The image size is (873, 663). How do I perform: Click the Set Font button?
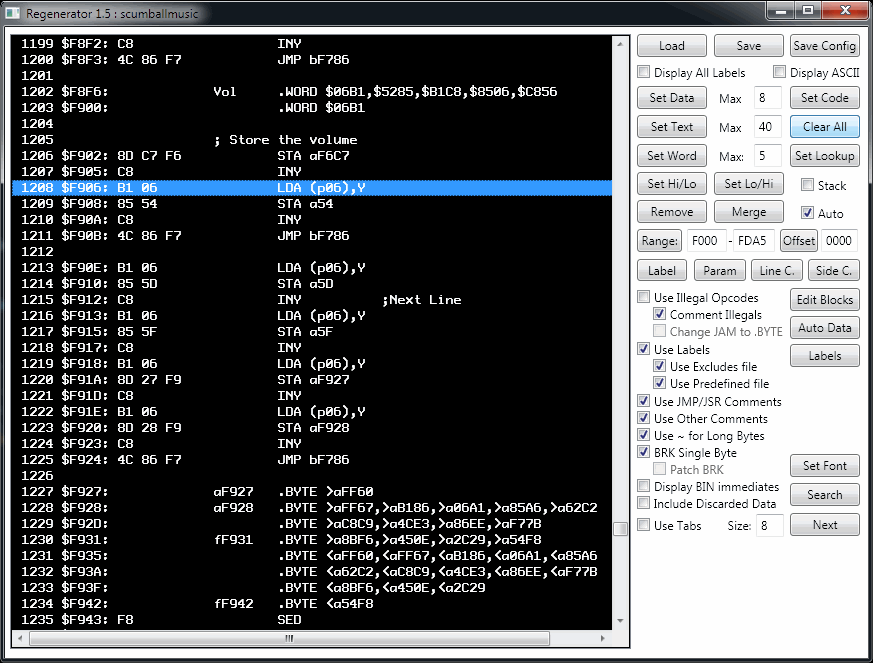click(824, 466)
